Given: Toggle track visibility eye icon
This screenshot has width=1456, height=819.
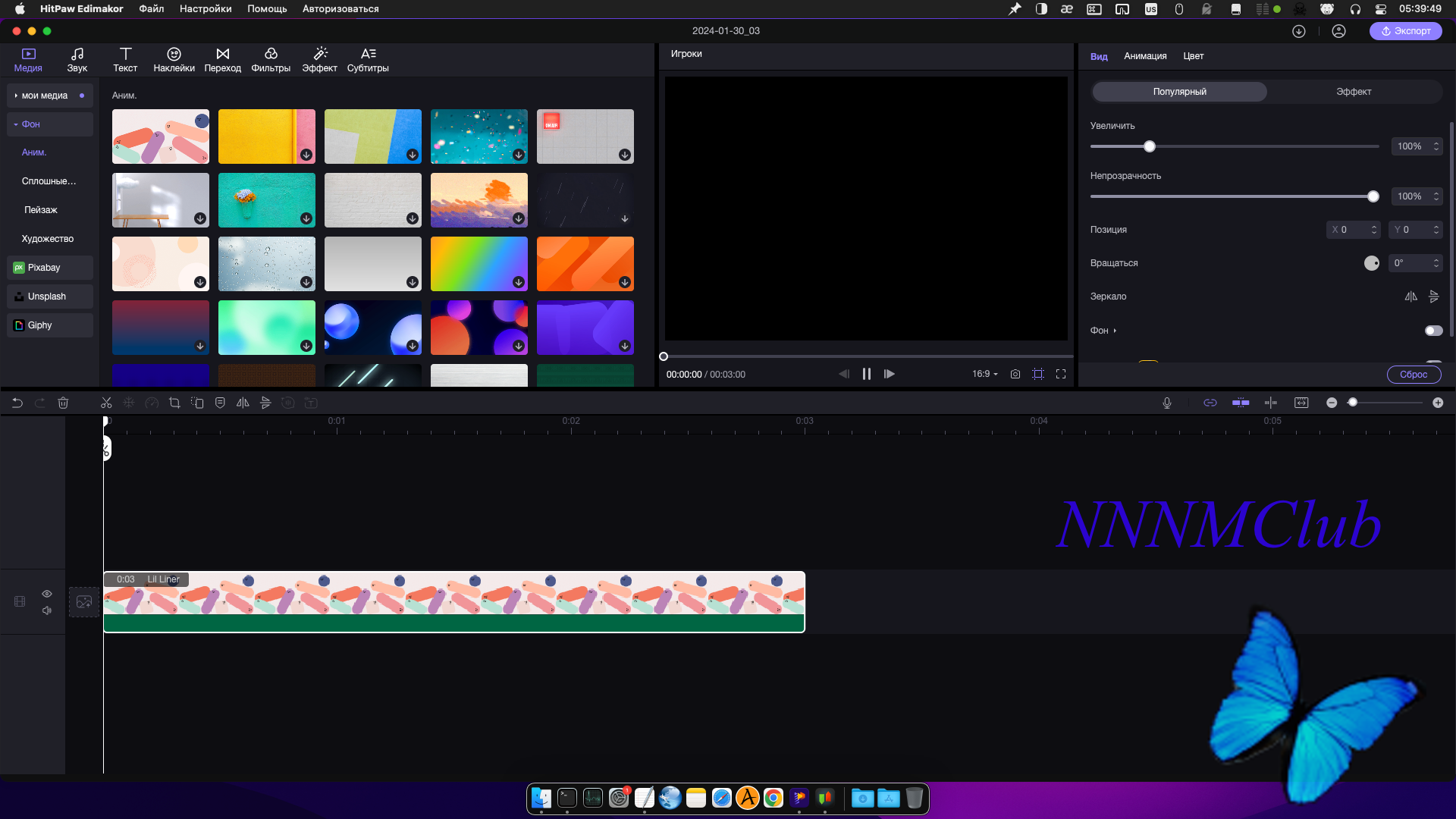Looking at the screenshot, I should (47, 594).
